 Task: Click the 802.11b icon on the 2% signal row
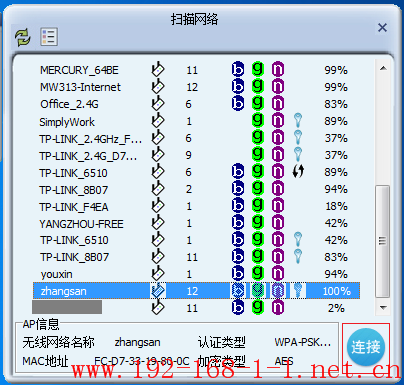[238, 307]
